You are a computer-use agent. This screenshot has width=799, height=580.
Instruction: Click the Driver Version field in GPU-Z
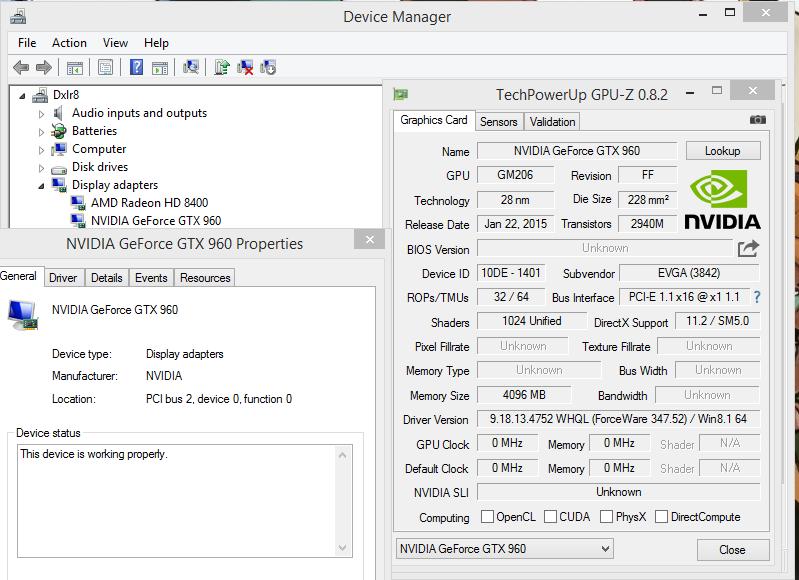618,419
